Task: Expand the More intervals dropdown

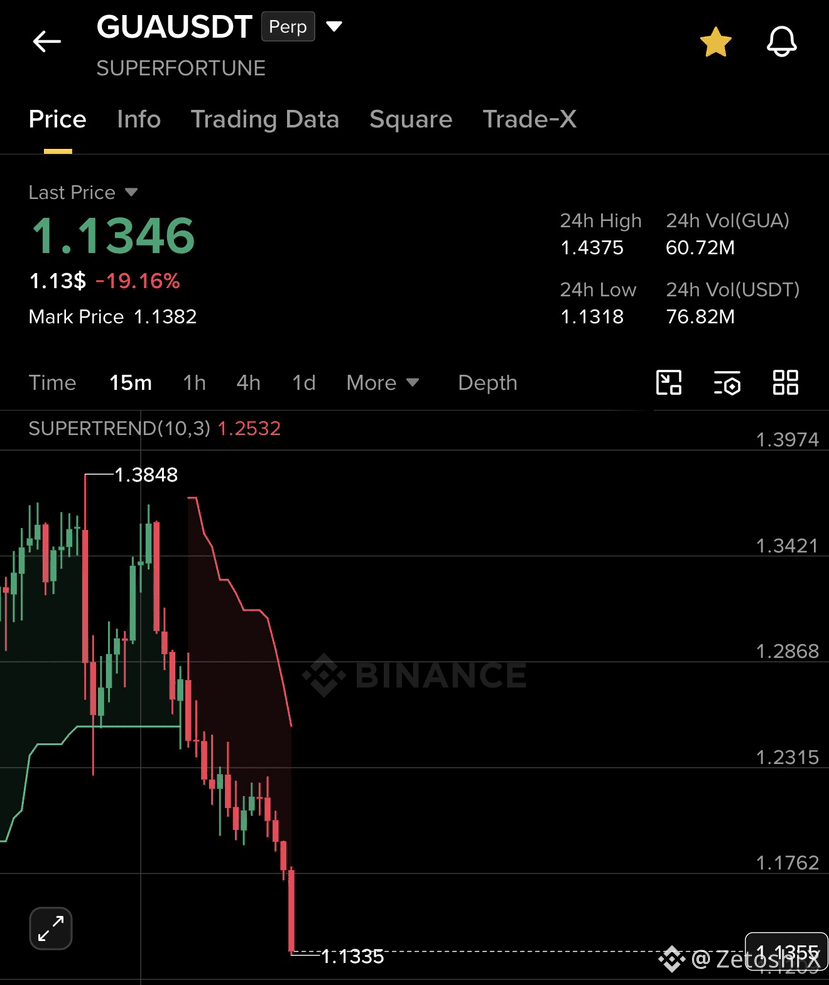Action: (x=382, y=383)
